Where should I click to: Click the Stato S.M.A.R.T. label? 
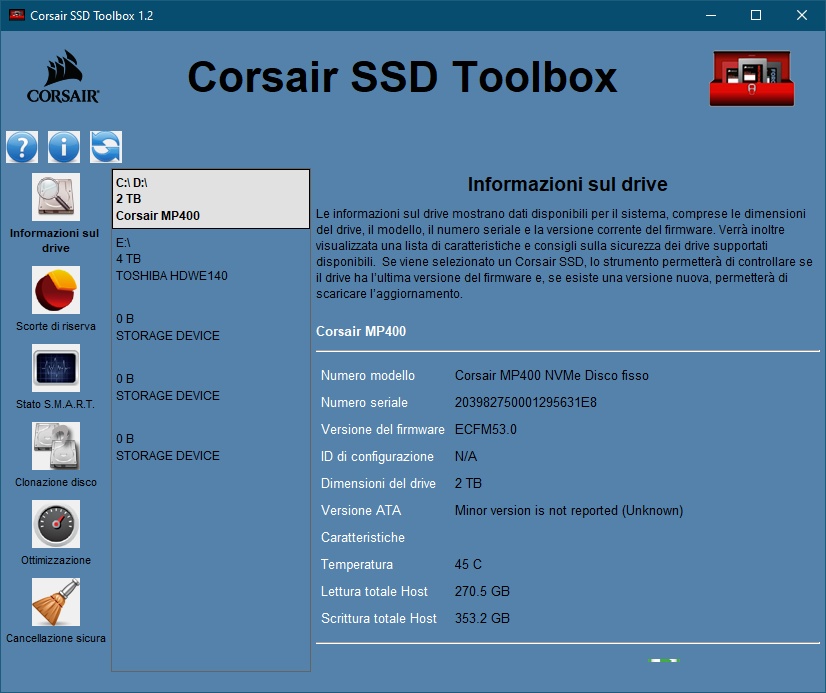tap(55, 404)
